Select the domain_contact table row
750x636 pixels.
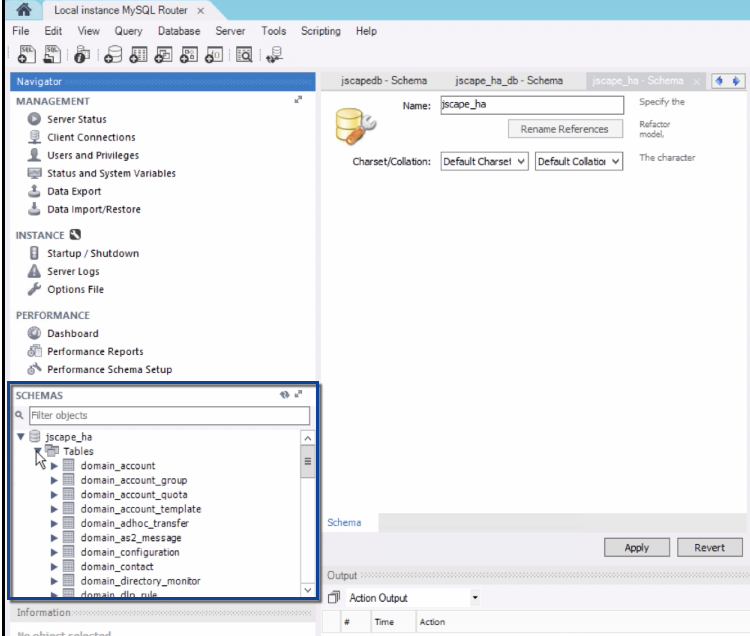[117, 567]
